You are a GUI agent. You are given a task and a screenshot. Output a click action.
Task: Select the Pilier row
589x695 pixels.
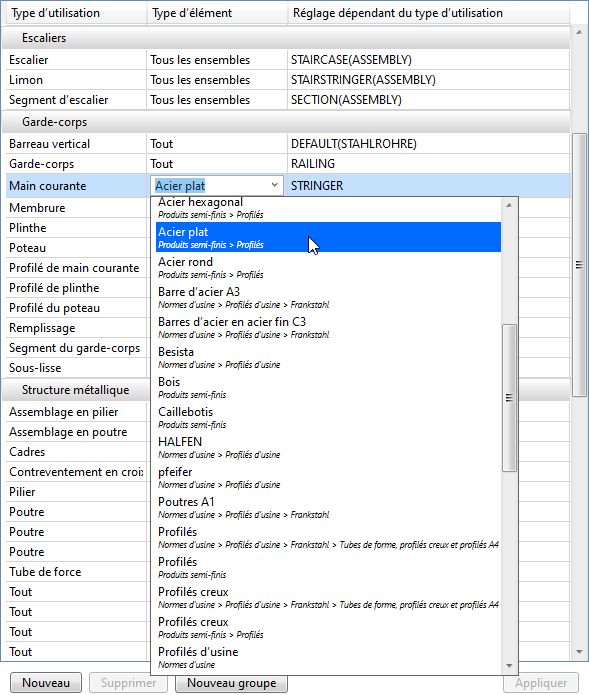point(76,492)
